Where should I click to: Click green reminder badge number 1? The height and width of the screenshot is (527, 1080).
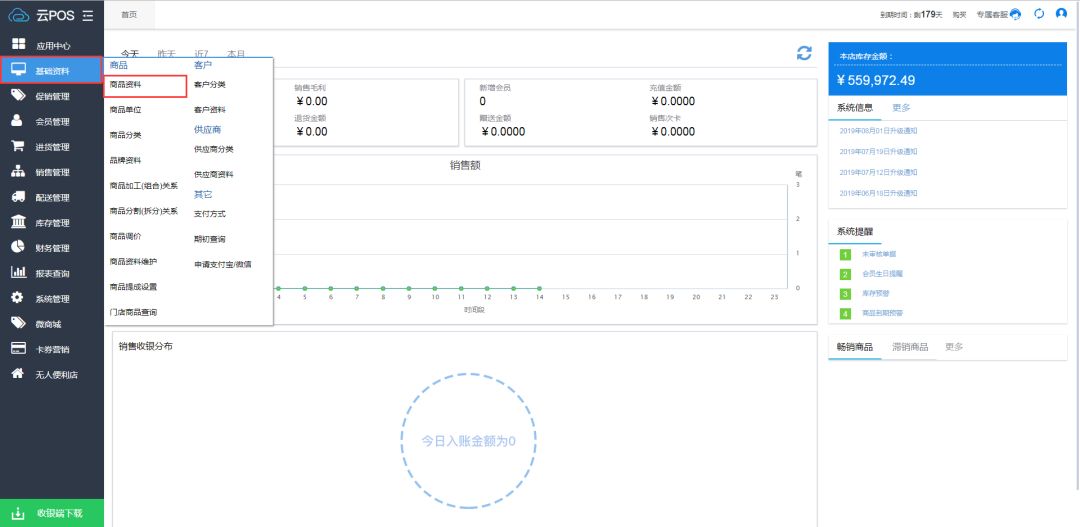[x=845, y=254]
